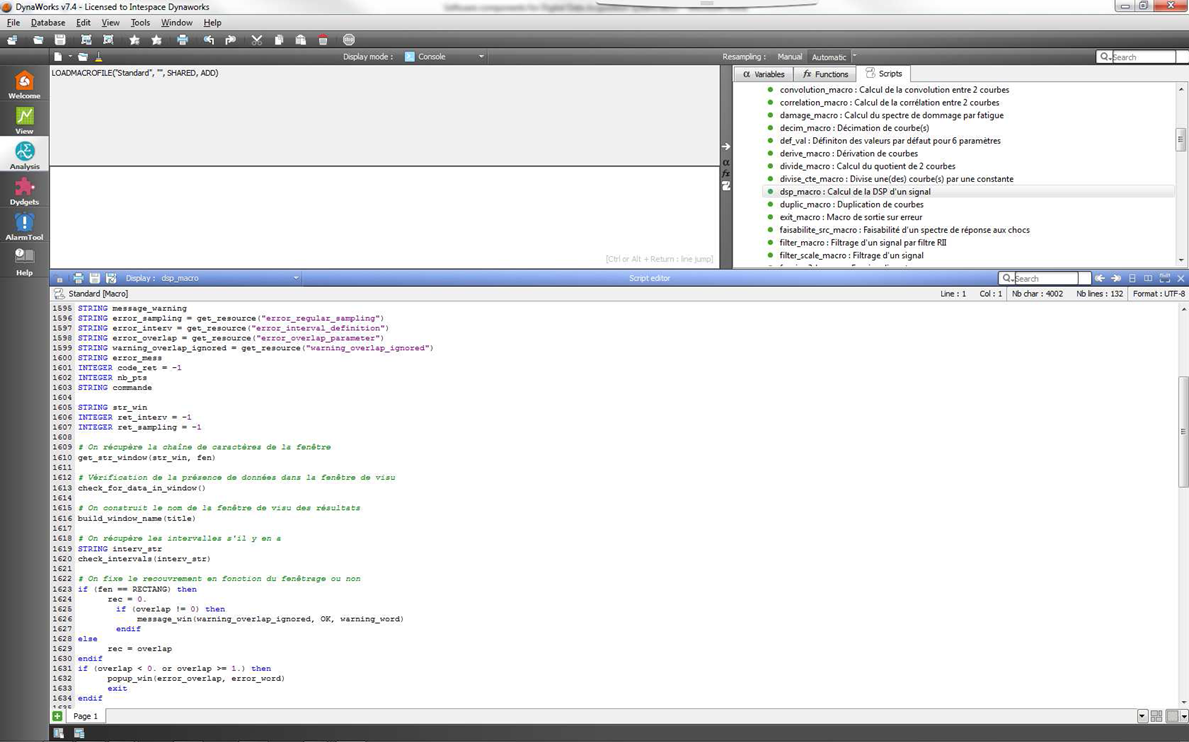Add a new page with the green plus button
1189x742 pixels.
[x=57, y=716]
